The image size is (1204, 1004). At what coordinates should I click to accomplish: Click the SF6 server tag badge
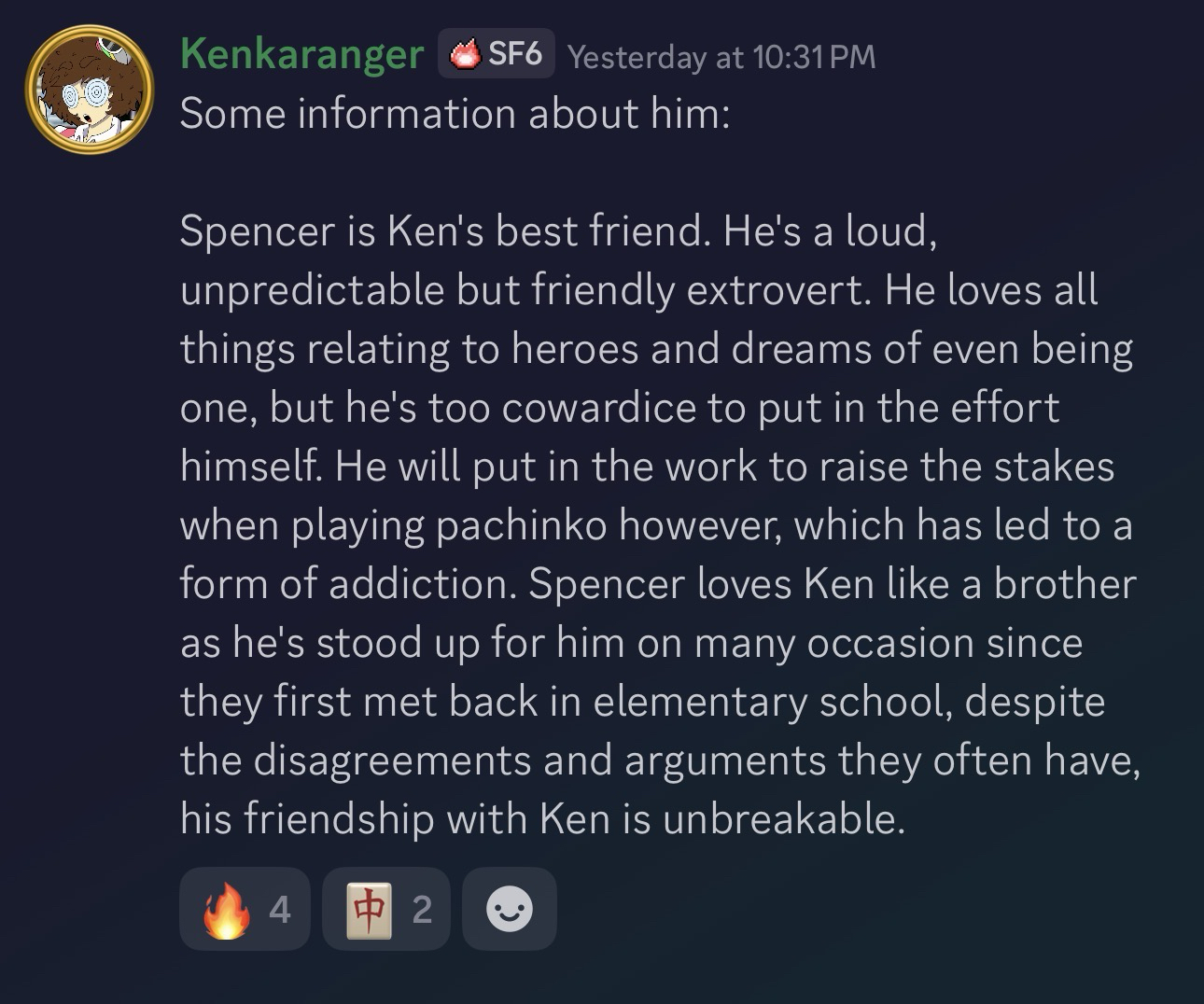[x=497, y=54]
